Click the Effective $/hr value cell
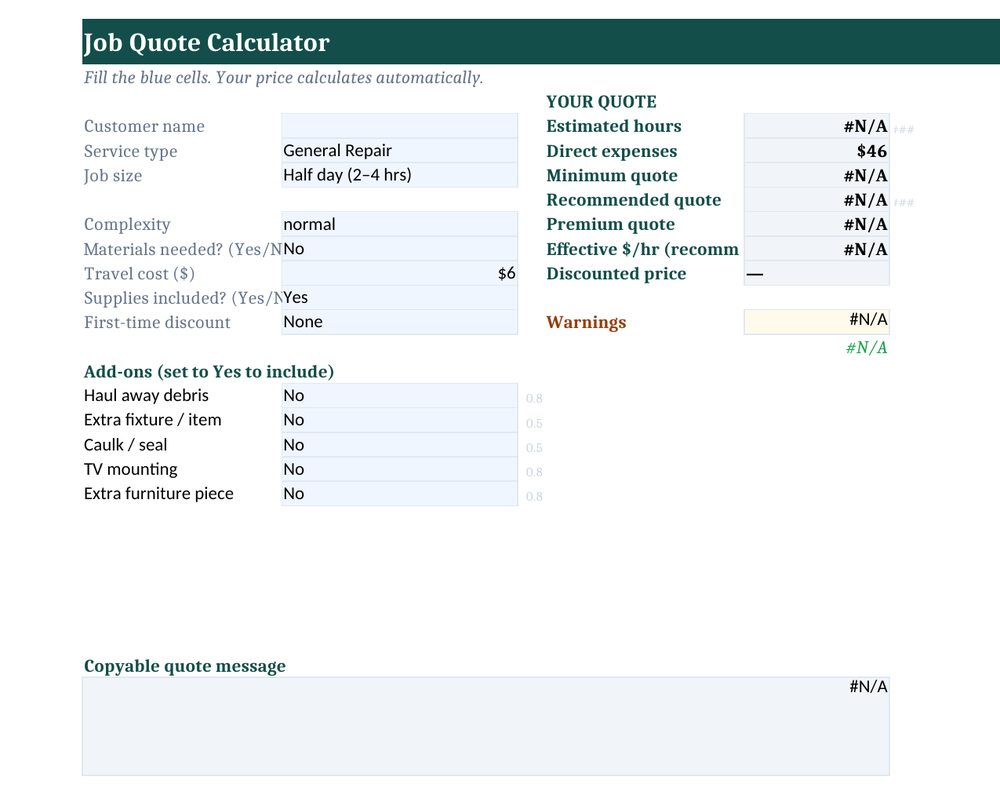Viewport: 1000px width, 795px height. 816,249
